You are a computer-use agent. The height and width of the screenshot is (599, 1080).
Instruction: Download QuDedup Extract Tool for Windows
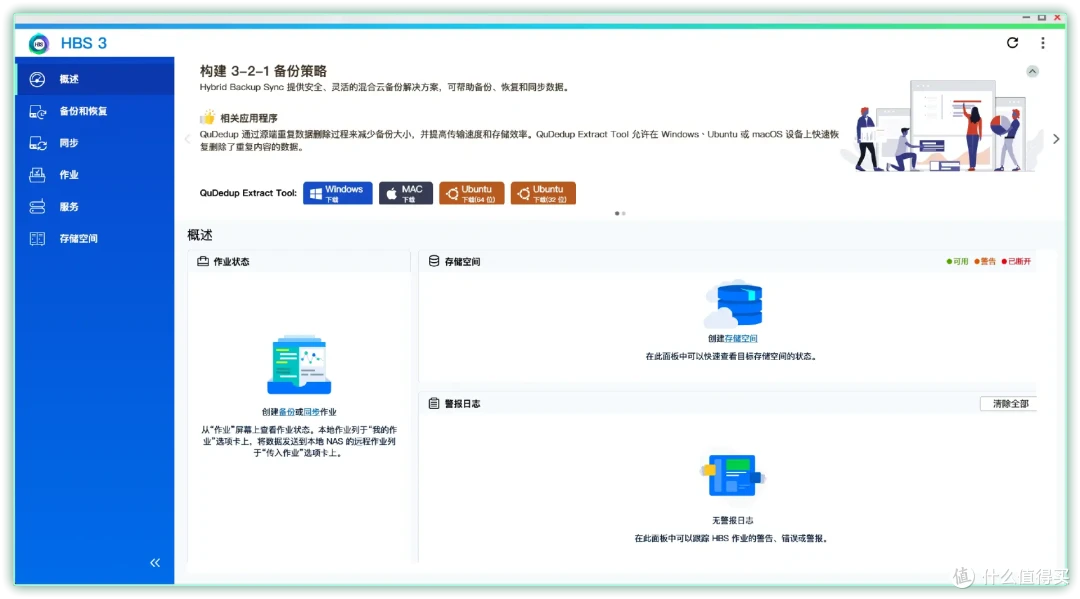[338, 193]
